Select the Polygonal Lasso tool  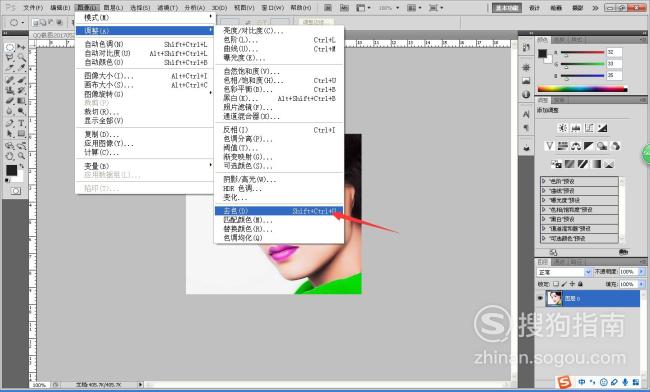tap(10, 58)
